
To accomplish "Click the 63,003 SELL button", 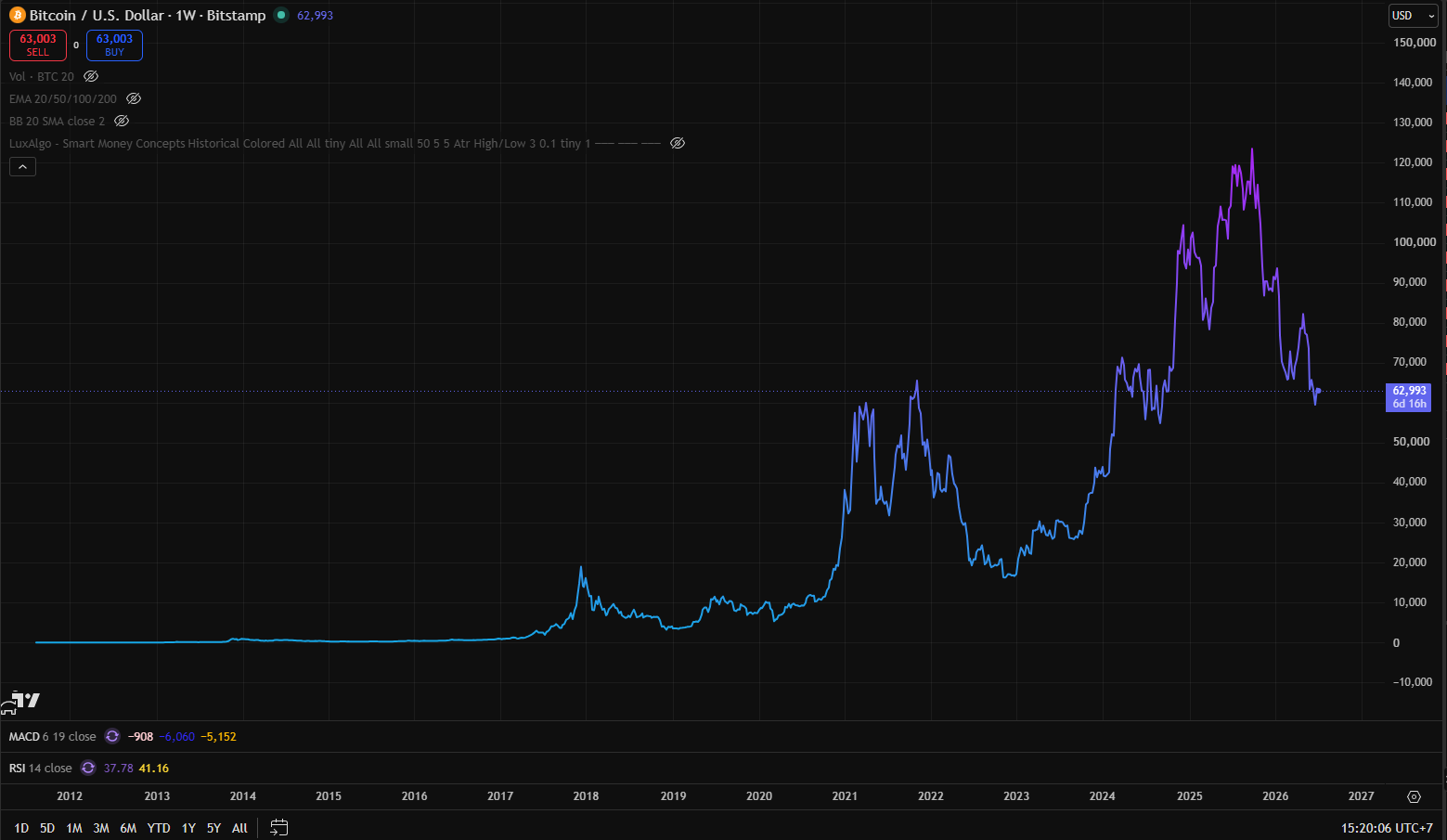I will coord(38,45).
